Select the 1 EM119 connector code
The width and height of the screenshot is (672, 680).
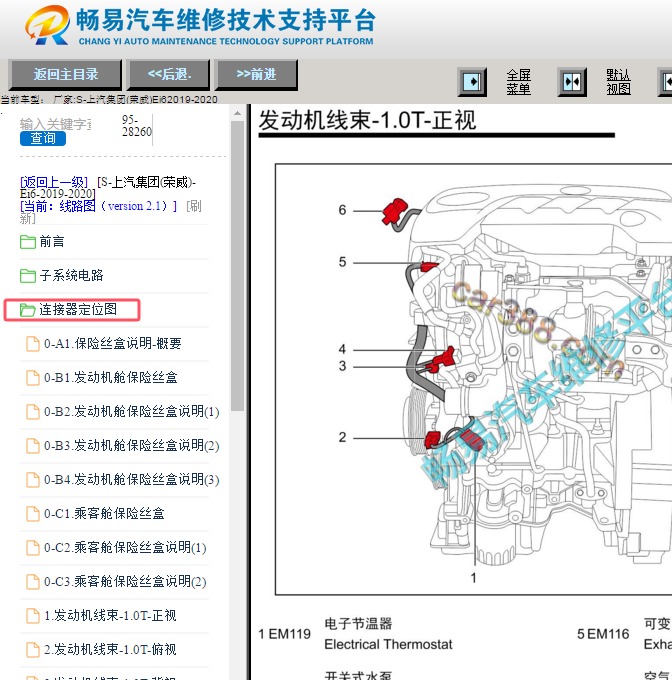(284, 634)
